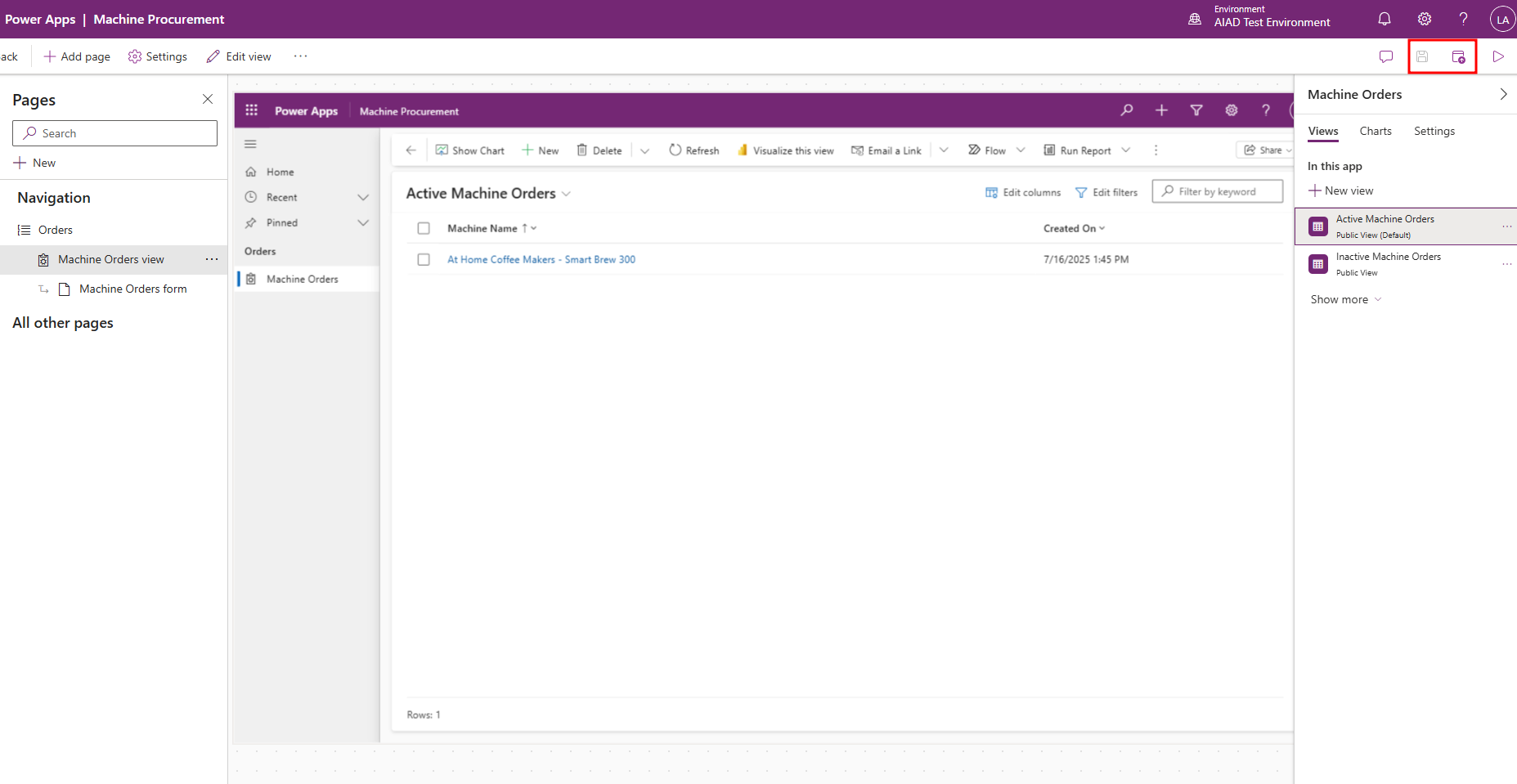Click Visualize this view
Screen dimensions: 1517x784
[x=786, y=150]
